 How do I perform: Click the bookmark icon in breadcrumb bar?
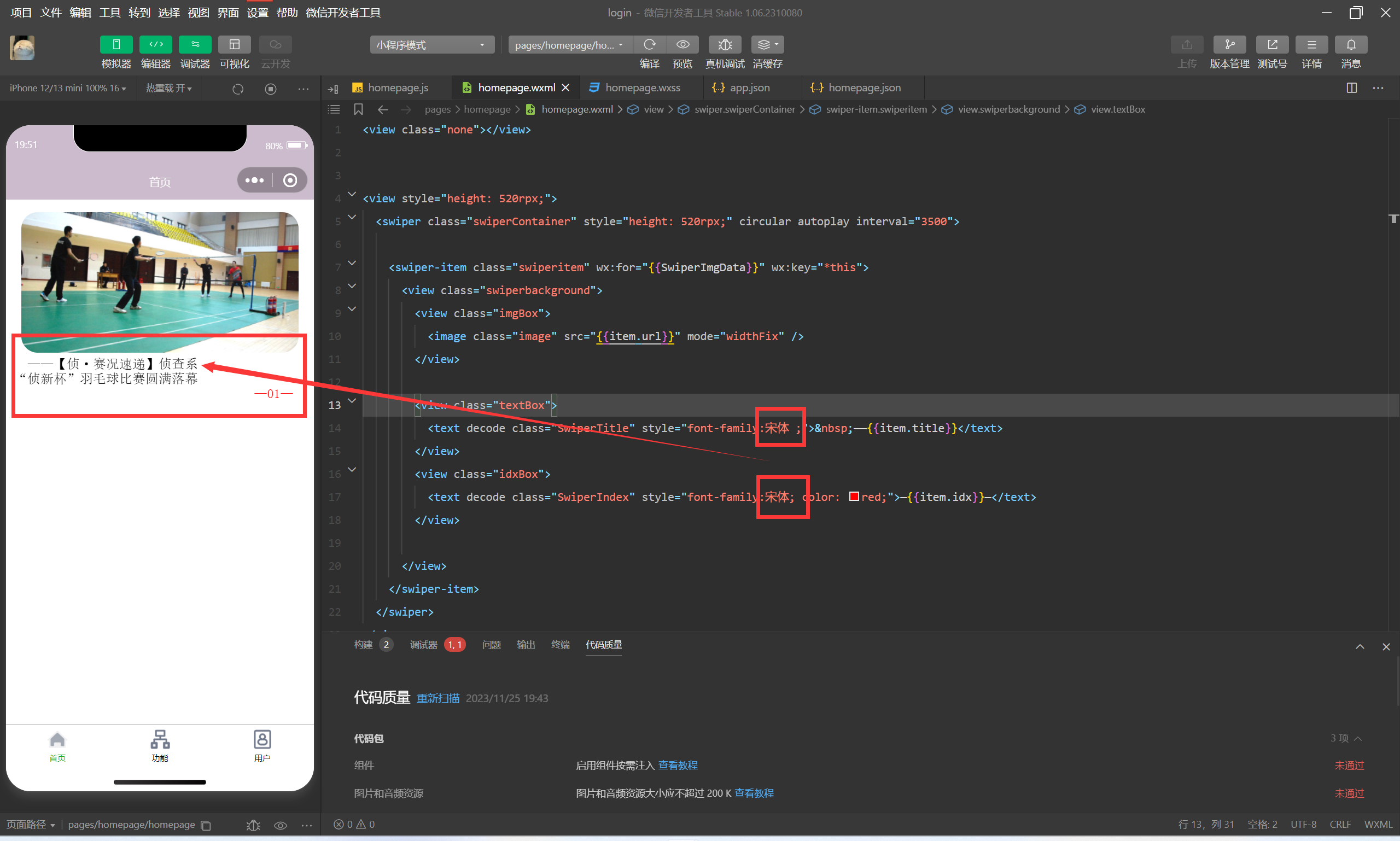point(358,109)
